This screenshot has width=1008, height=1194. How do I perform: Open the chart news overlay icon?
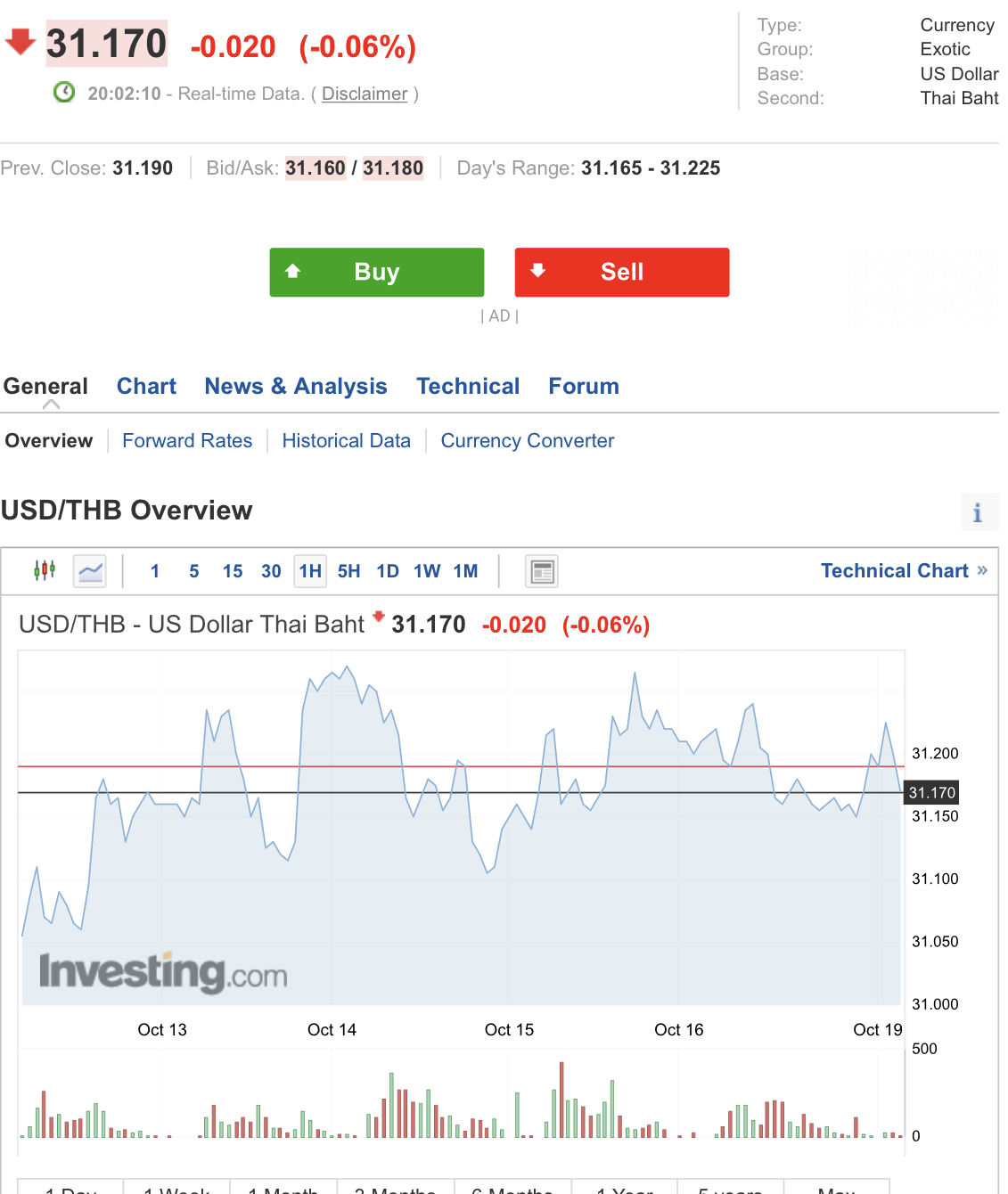coord(542,571)
